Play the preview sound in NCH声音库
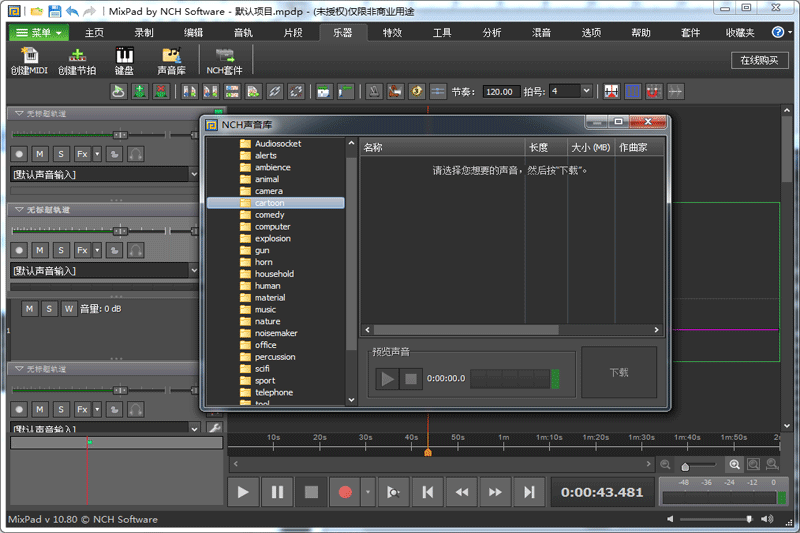 pyautogui.click(x=387, y=378)
